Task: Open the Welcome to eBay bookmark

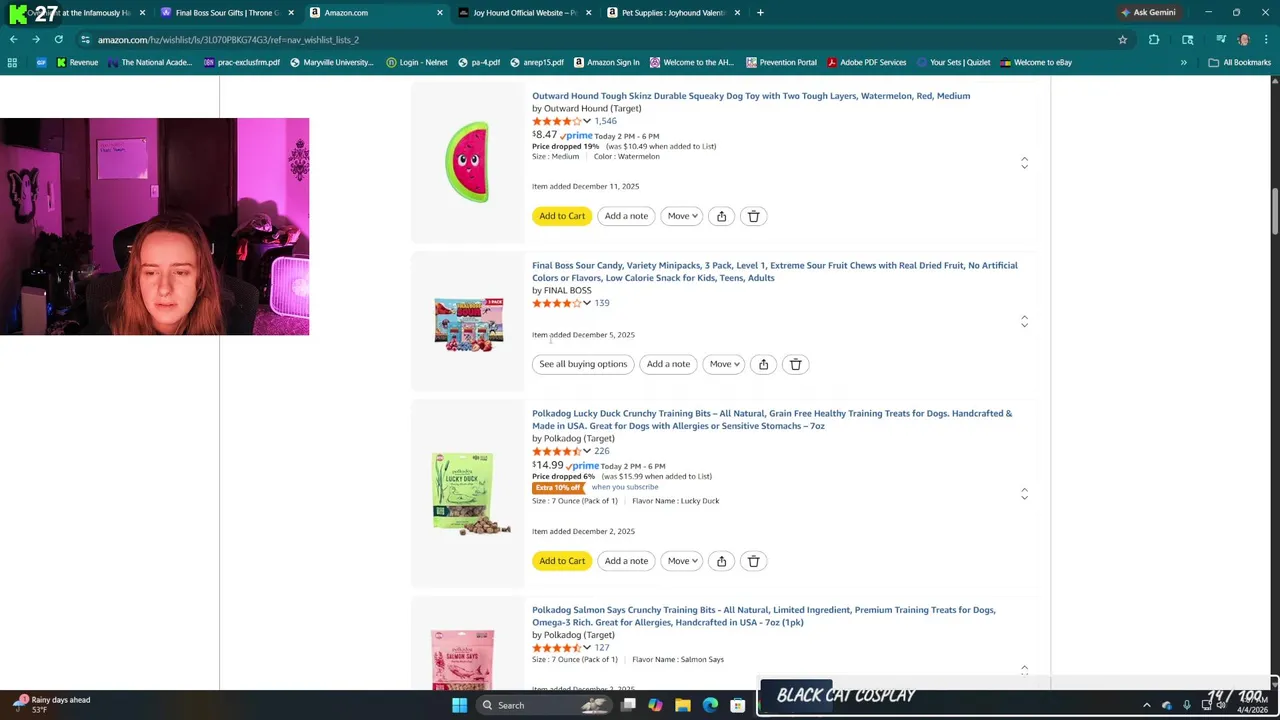Action: pyautogui.click(x=1035, y=62)
